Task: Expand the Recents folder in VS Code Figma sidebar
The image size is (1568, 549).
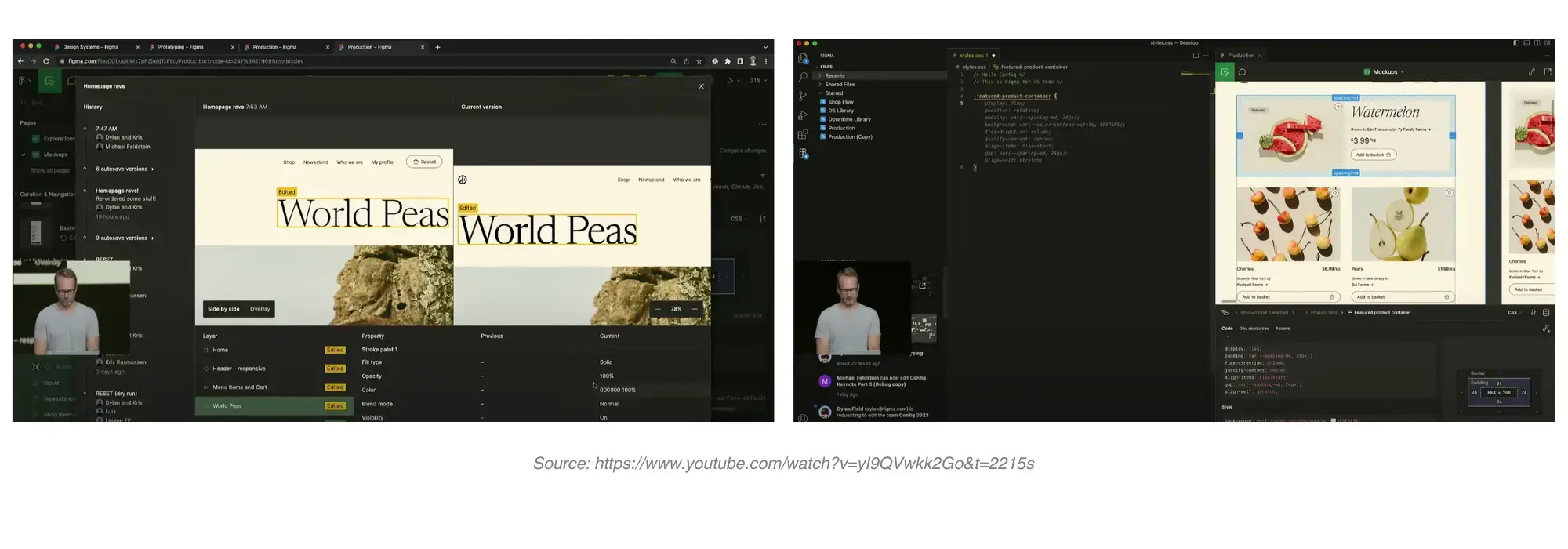Action: pos(881,76)
